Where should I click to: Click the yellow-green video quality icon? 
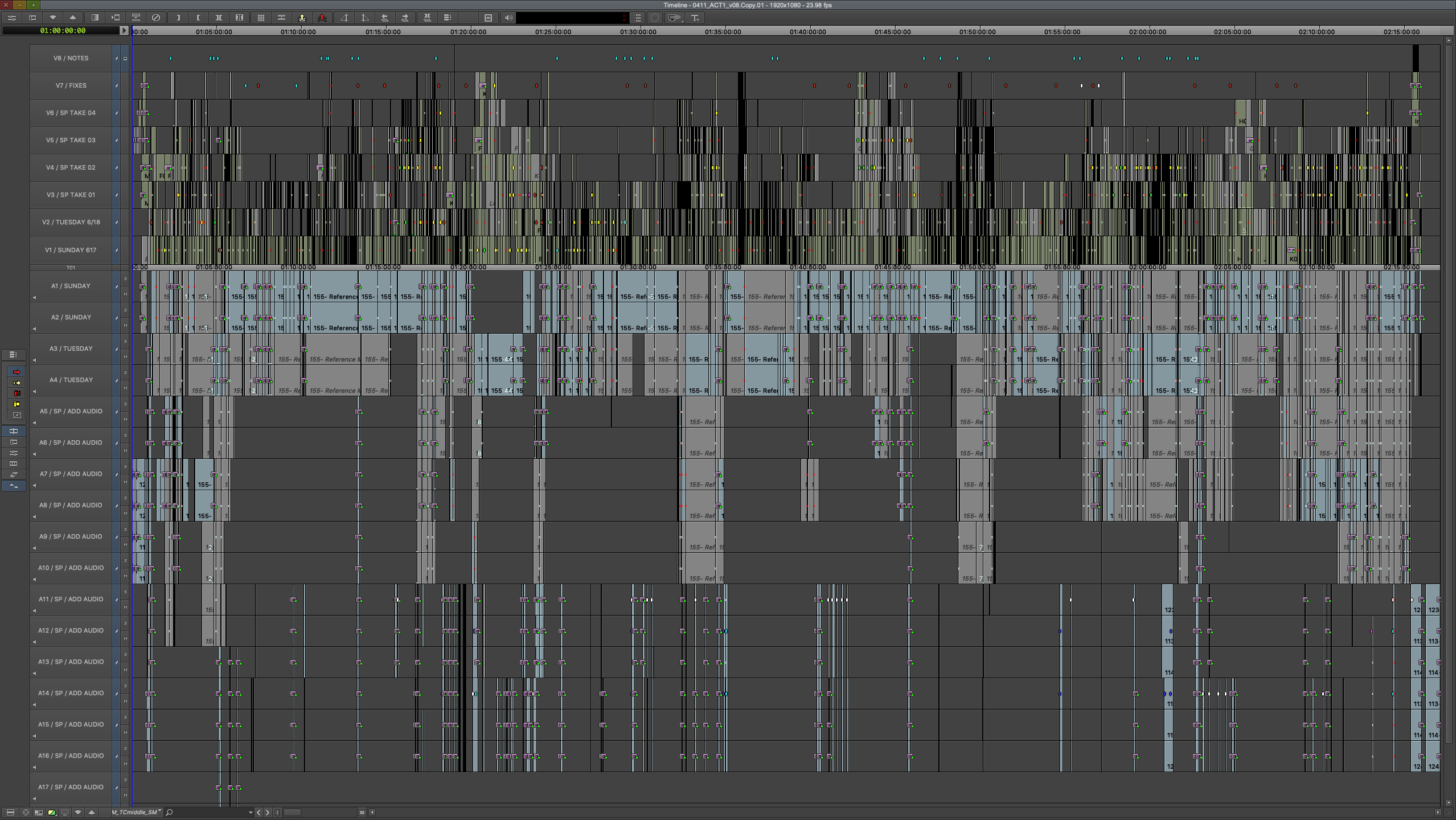click(51, 812)
